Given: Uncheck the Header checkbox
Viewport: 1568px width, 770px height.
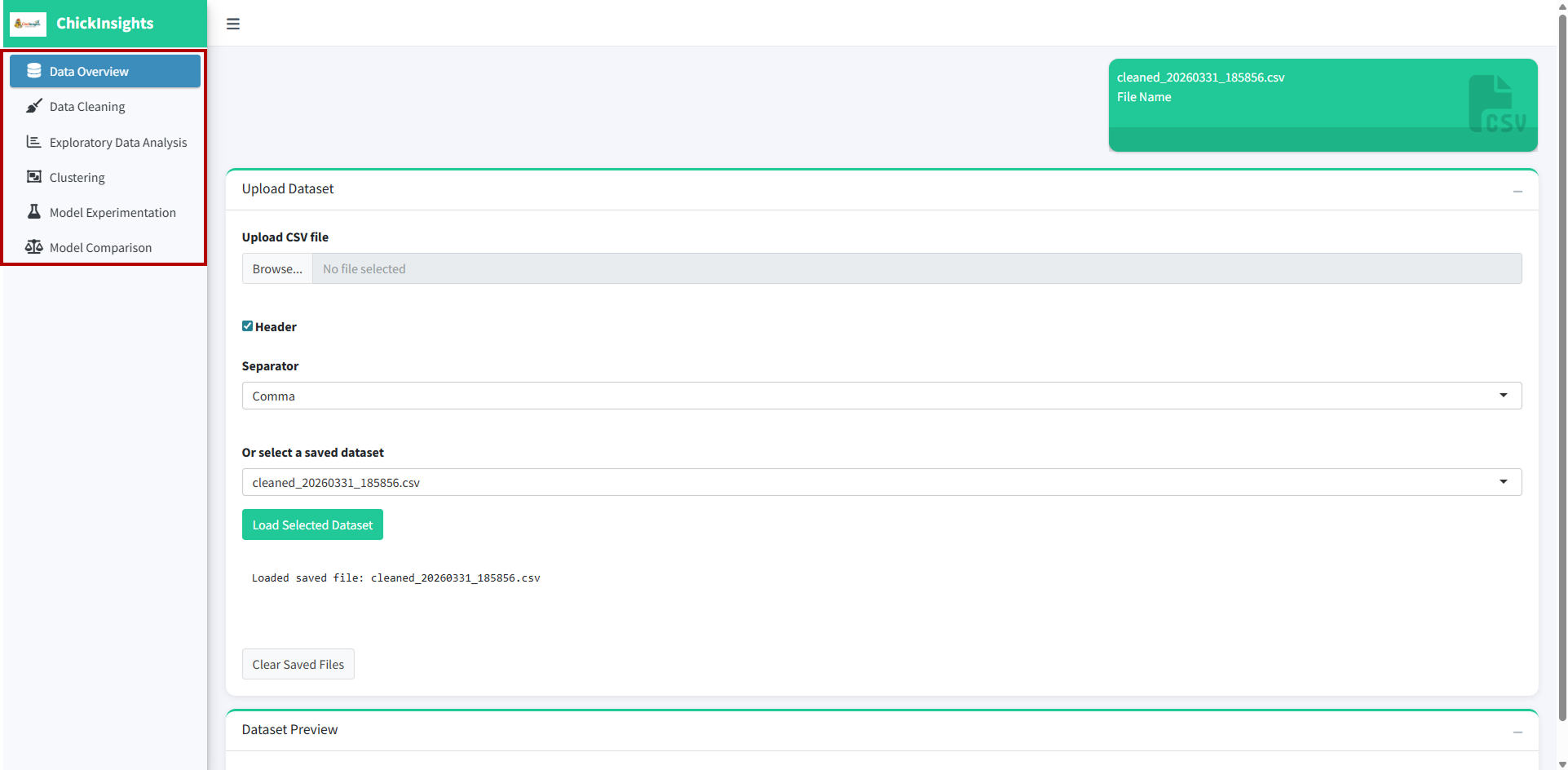Looking at the screenshot, I should [x=247, y=326].
